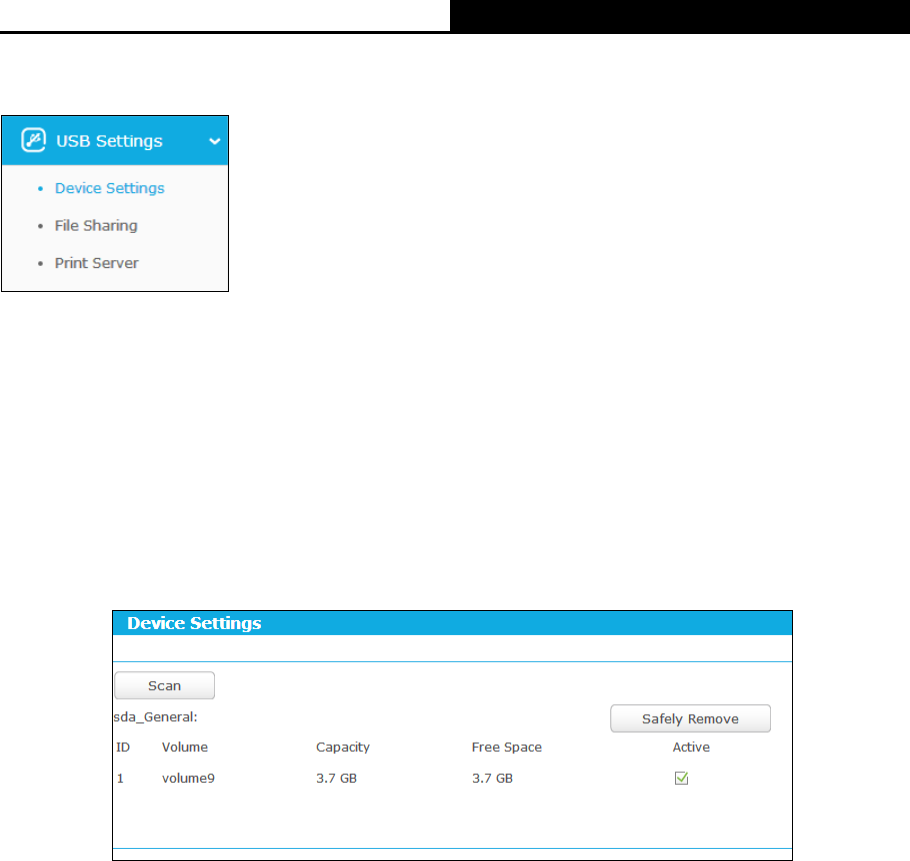Image resolution: width=910 pixels, height=861 pixels.
Task: Click the Active column header
Action: point(691,747)
